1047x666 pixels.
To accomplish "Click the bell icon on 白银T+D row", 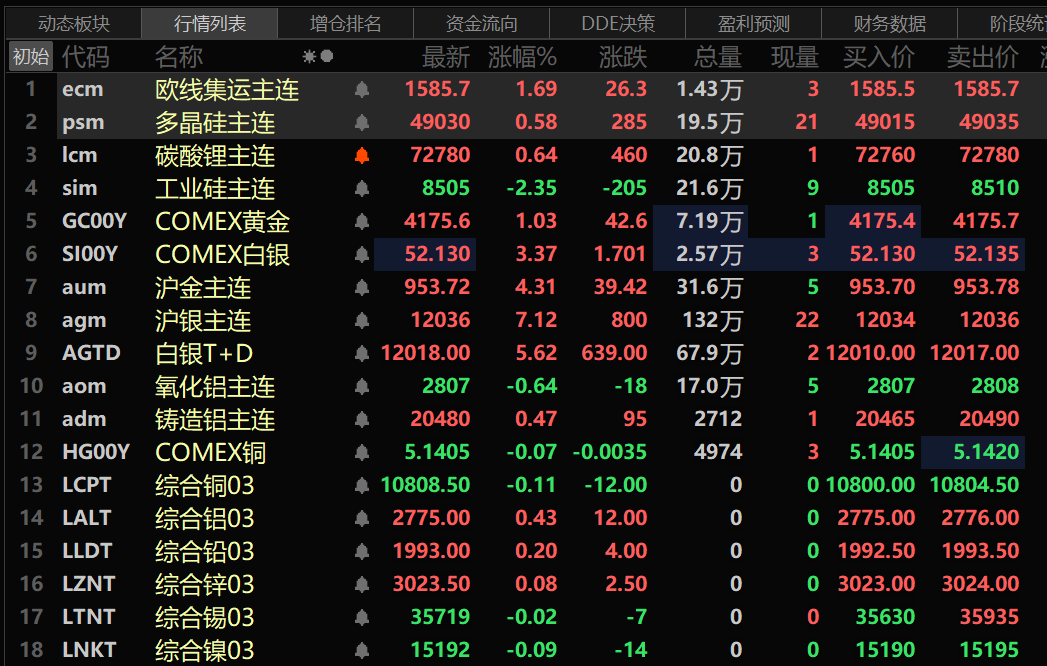I will click(x=362, y=354).
